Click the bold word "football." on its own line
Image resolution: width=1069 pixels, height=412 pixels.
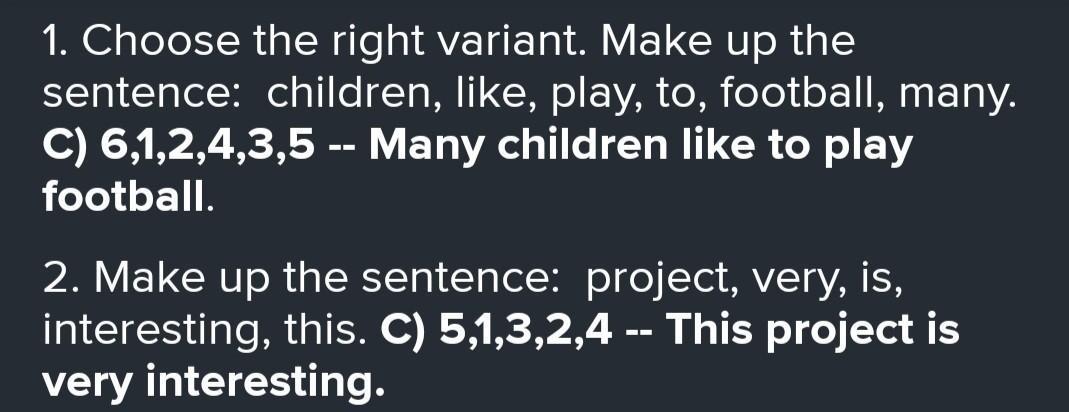128,197
